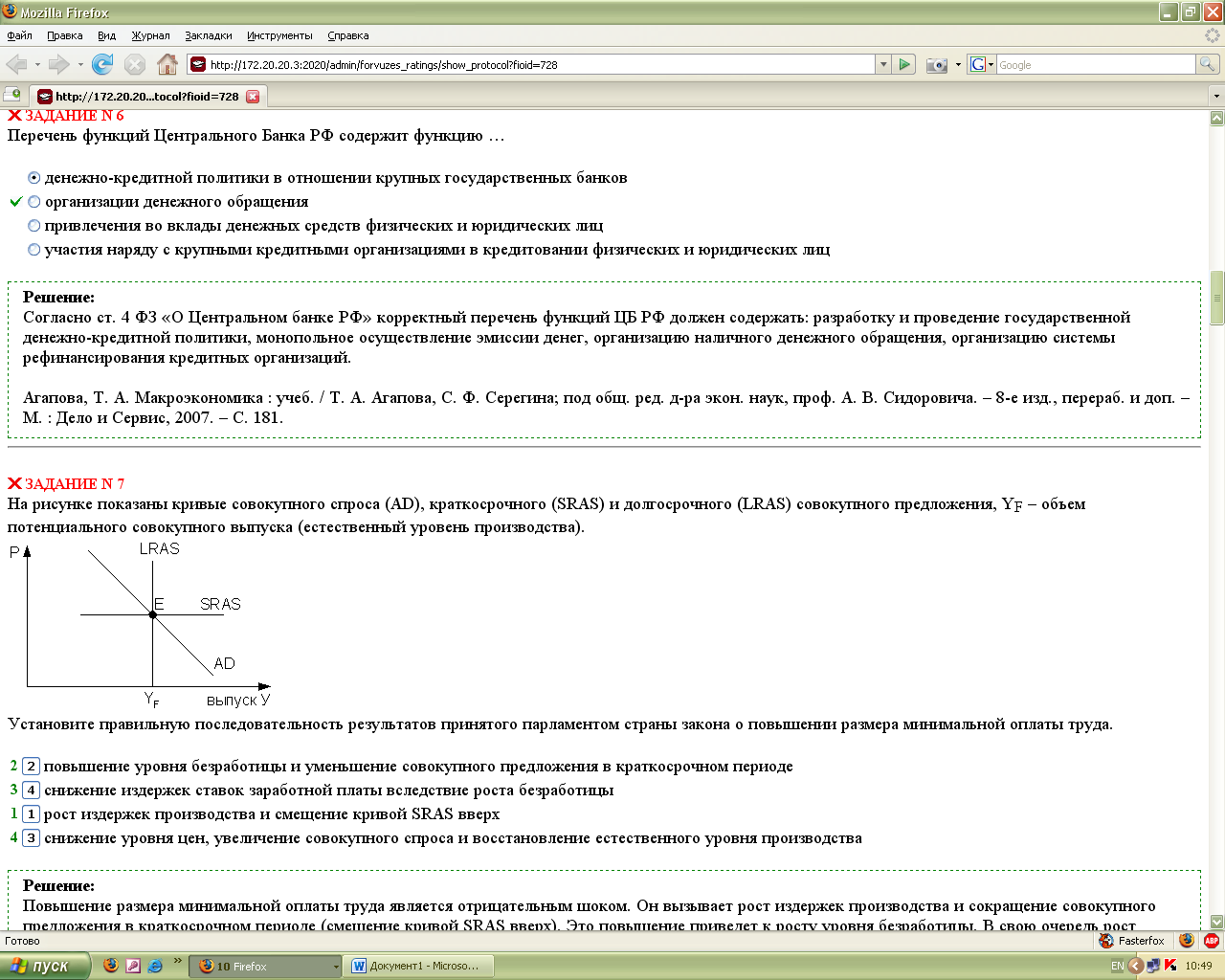Click the green Go arrow button
The image size is (1225, 980).
point(904,64)
